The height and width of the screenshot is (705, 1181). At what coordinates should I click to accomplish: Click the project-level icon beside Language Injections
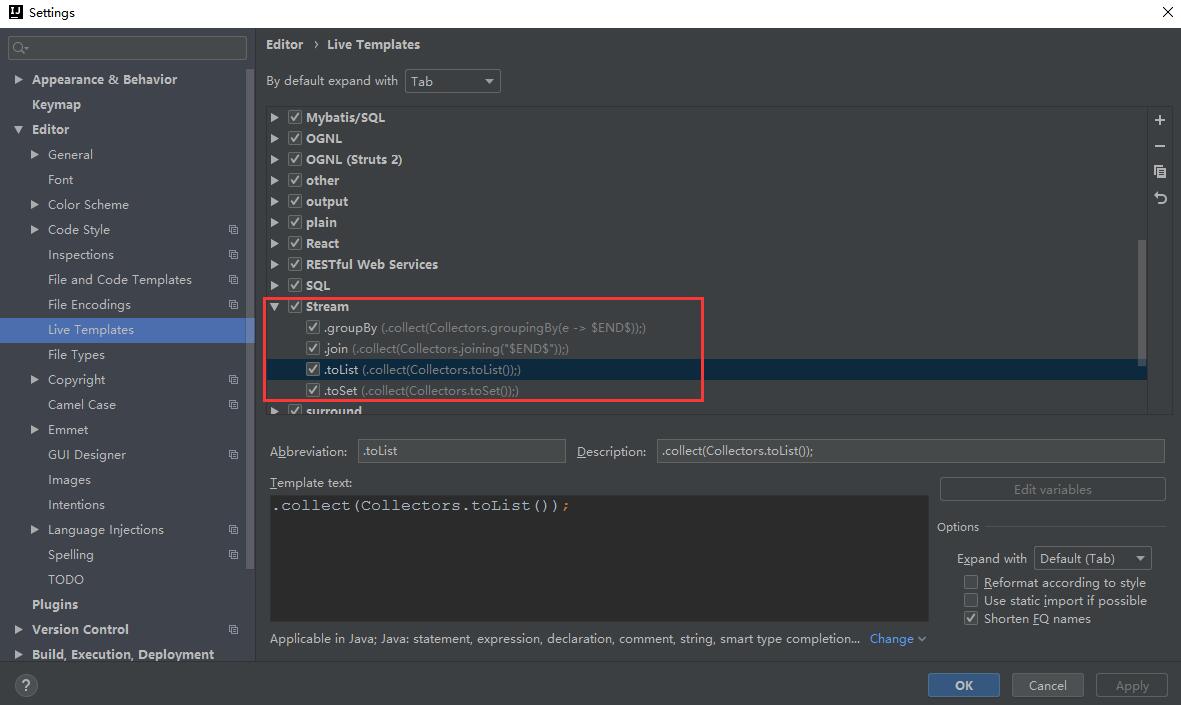(x=233, y=530)
